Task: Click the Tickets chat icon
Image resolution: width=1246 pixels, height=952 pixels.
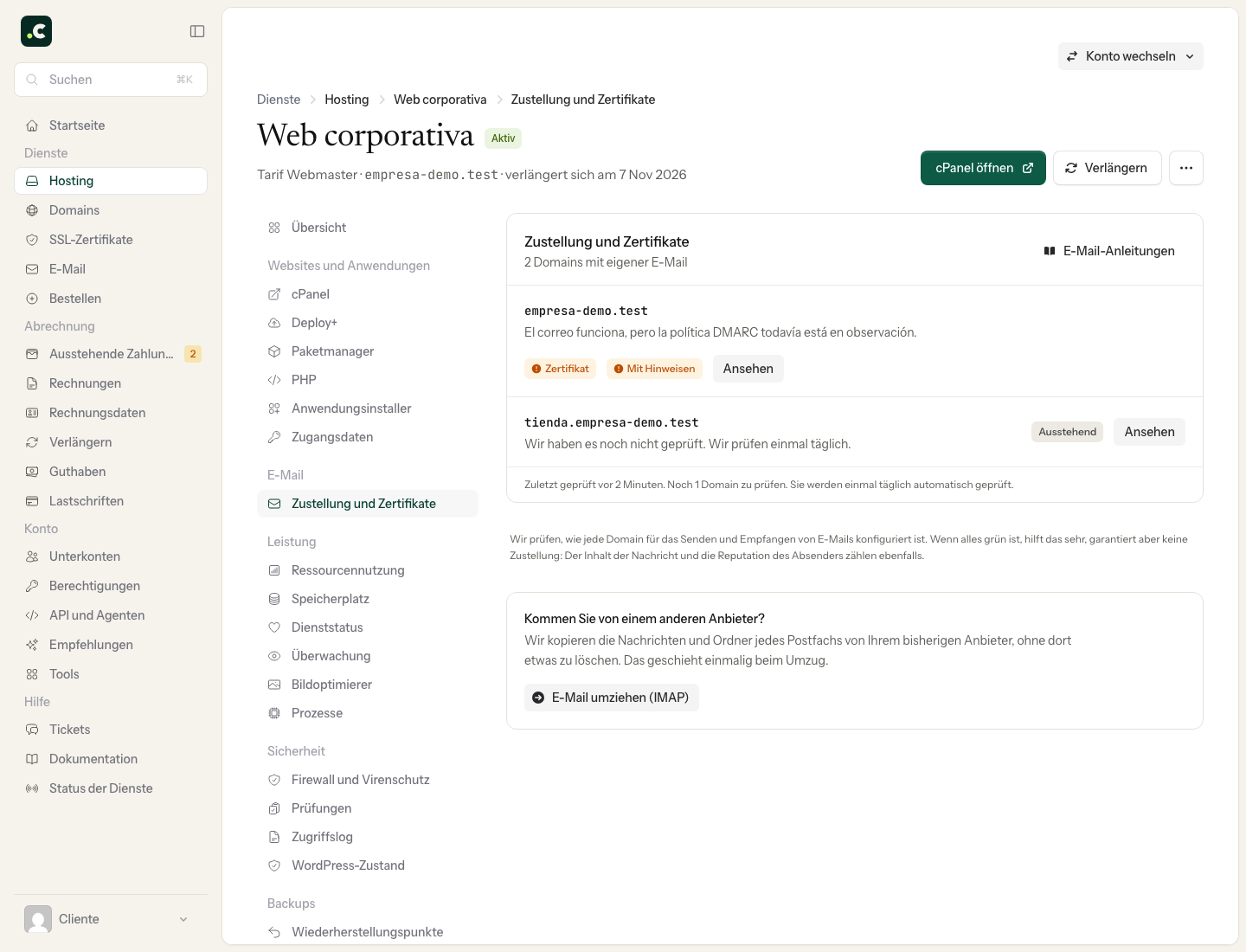Action: (32, 730)
